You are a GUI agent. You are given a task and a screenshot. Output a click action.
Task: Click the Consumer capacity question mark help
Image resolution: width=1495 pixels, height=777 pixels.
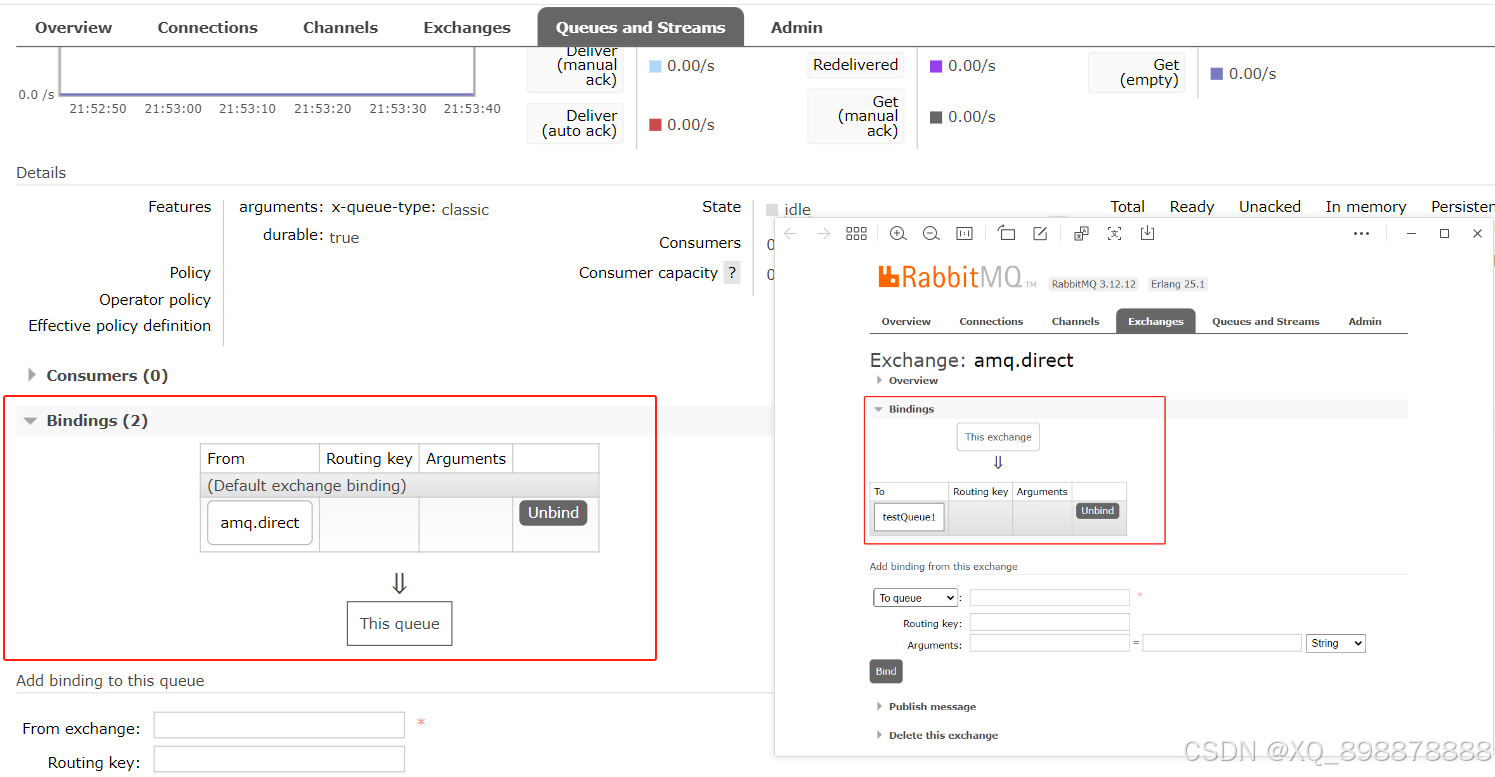tap(732, 273)
